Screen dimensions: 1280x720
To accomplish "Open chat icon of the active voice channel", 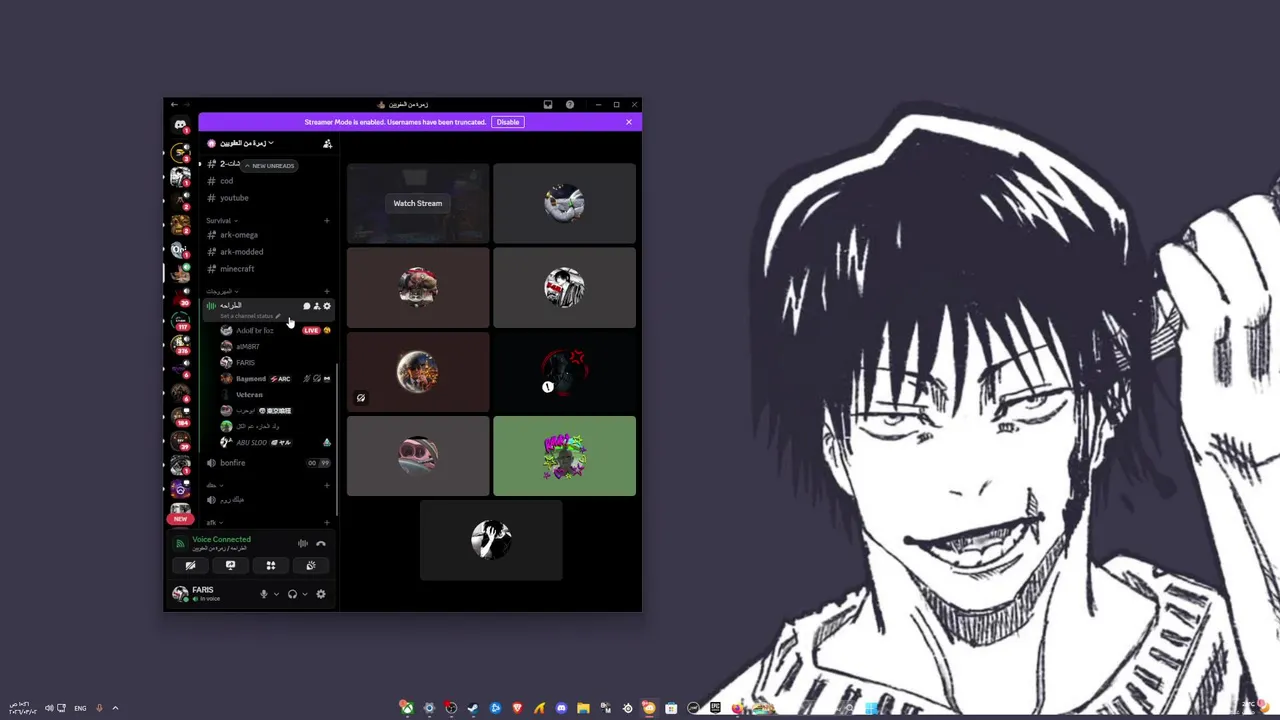I will click(x=307, y=306).
